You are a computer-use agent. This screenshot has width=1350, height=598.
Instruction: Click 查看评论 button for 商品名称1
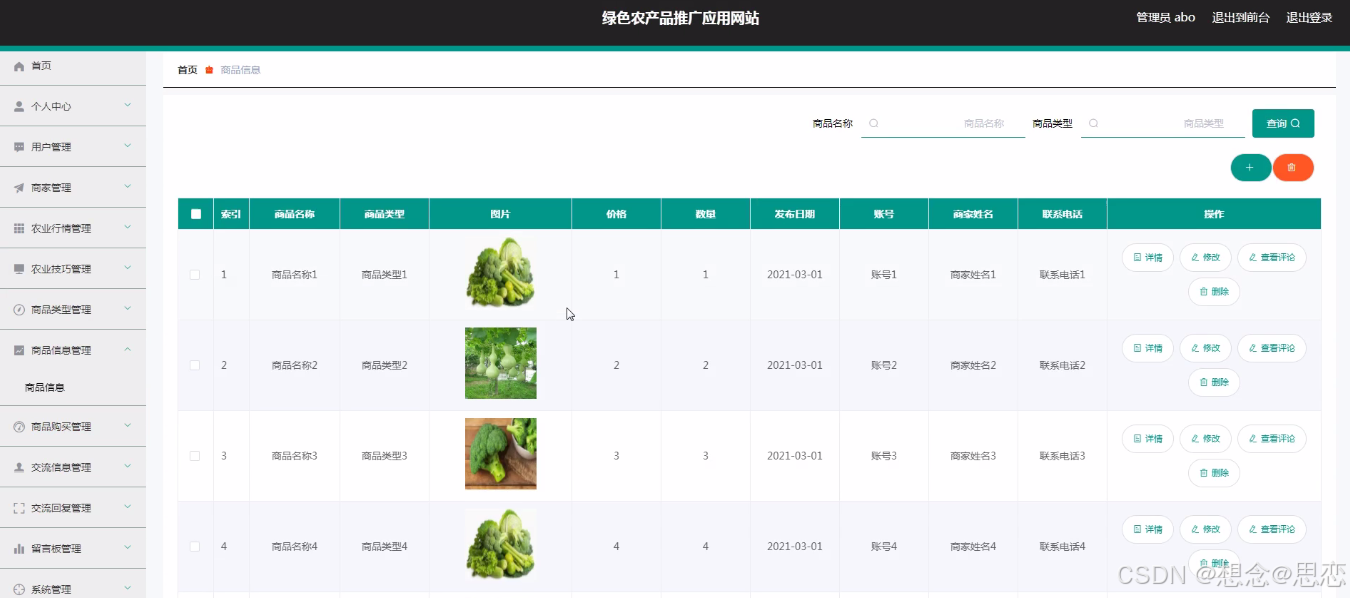[1272, 258]
